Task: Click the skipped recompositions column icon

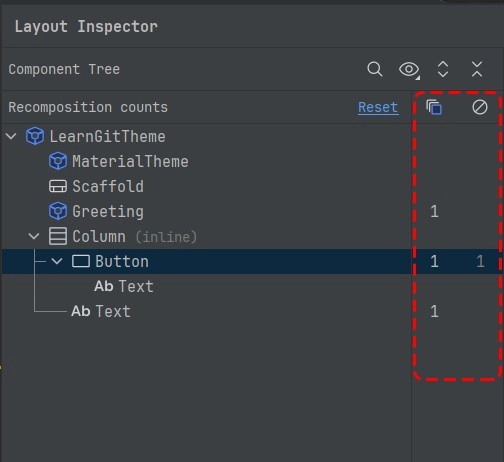Action: coord(480,107)
